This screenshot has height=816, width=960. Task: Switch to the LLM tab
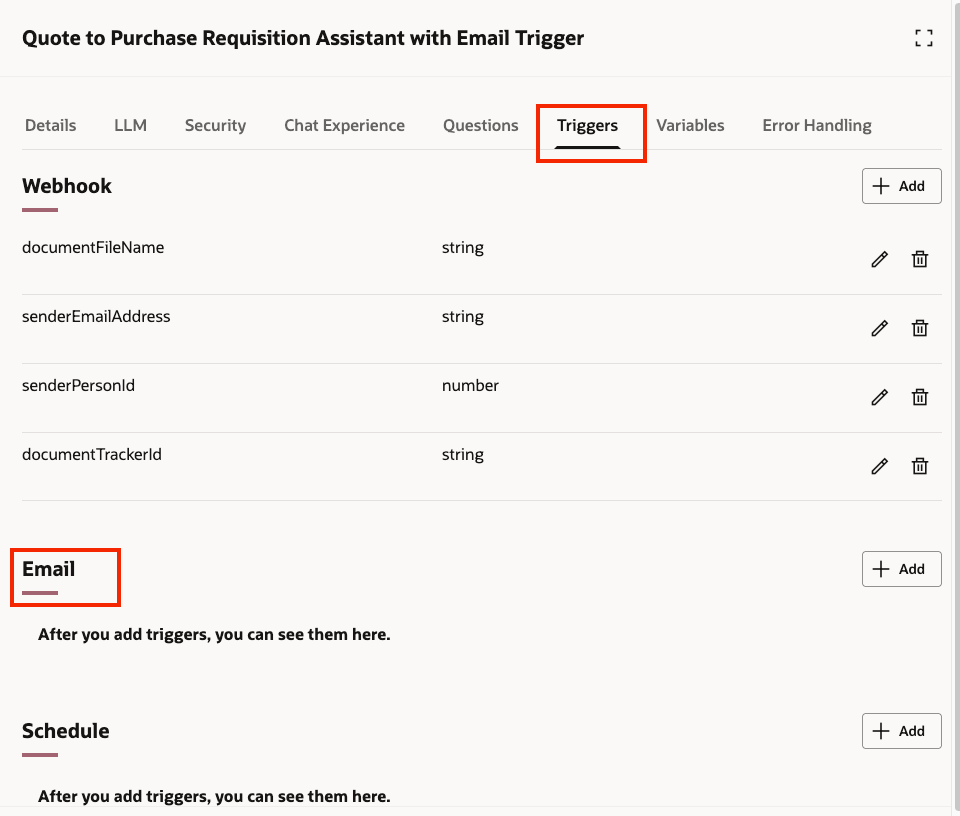coord(130,125)
